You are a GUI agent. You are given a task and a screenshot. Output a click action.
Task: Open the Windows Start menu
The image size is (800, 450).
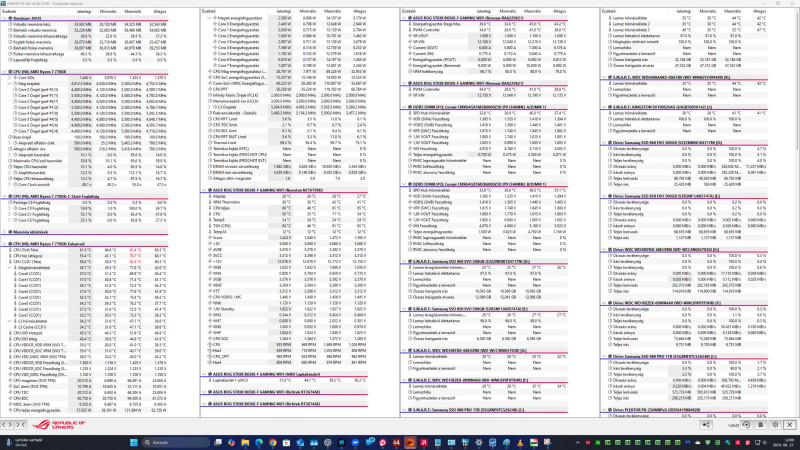[134, 442]
